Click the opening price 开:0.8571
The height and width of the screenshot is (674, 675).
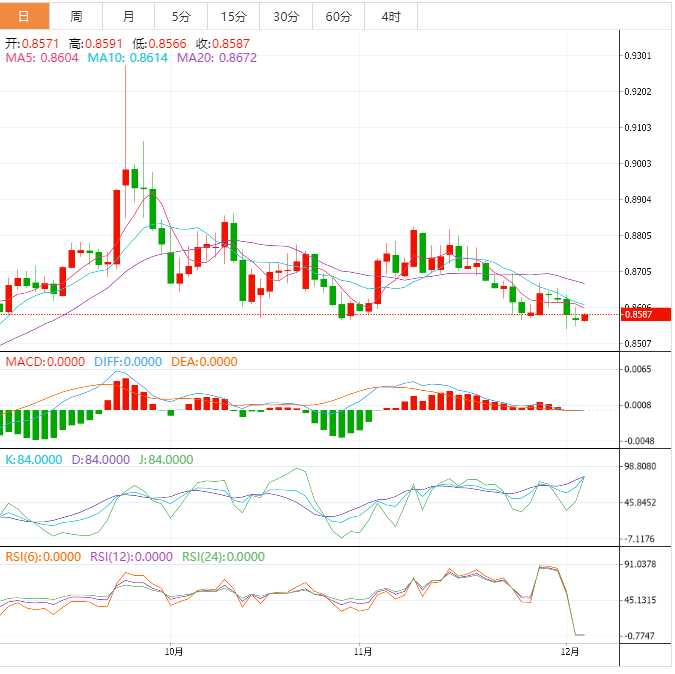[32, 43]
